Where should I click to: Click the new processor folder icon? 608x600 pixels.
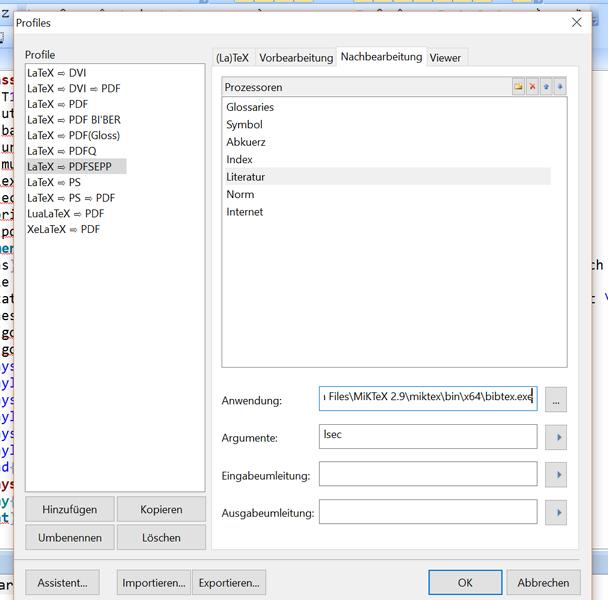pyautogui.click(x=518, y=87)
